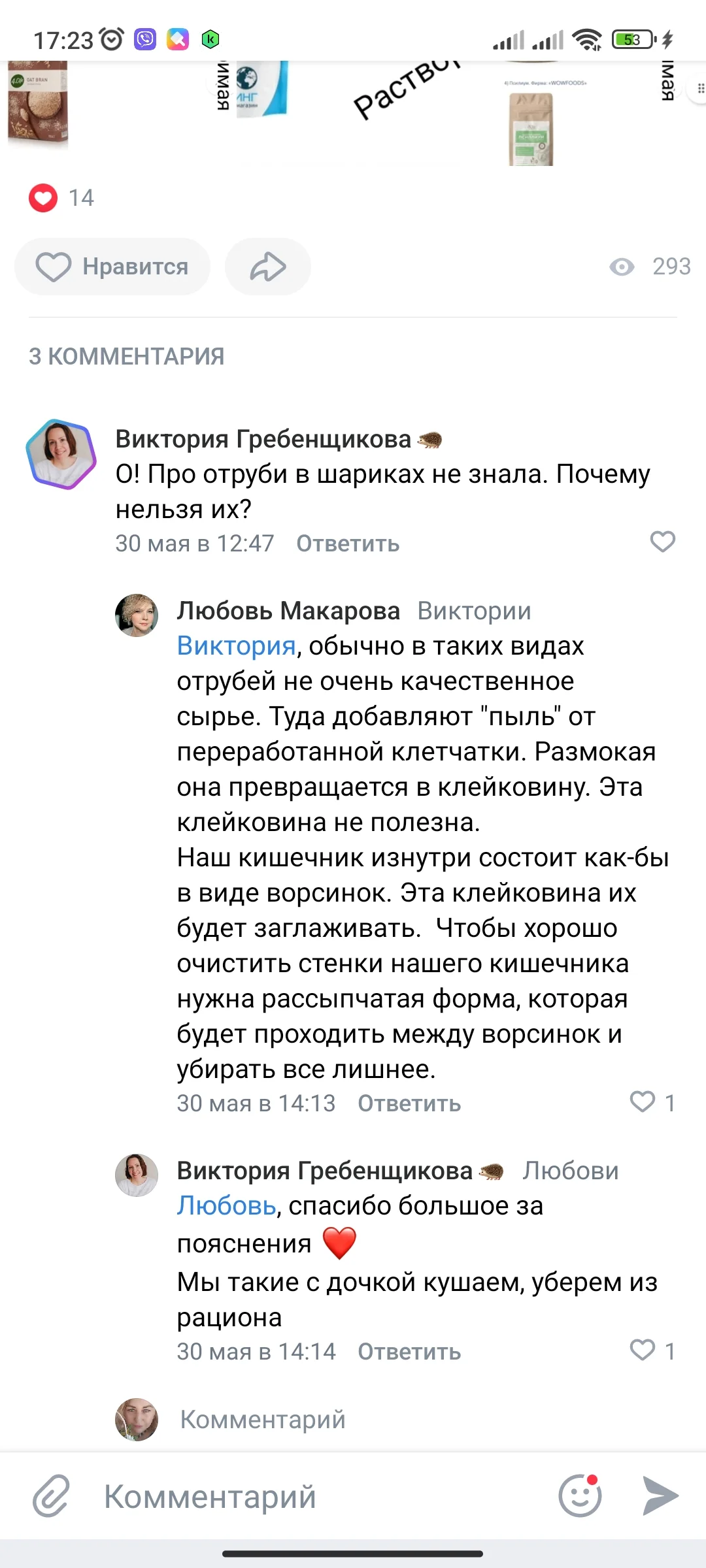
Task: Focus the bottom Комментарий input field
Action: (314, 1496)
